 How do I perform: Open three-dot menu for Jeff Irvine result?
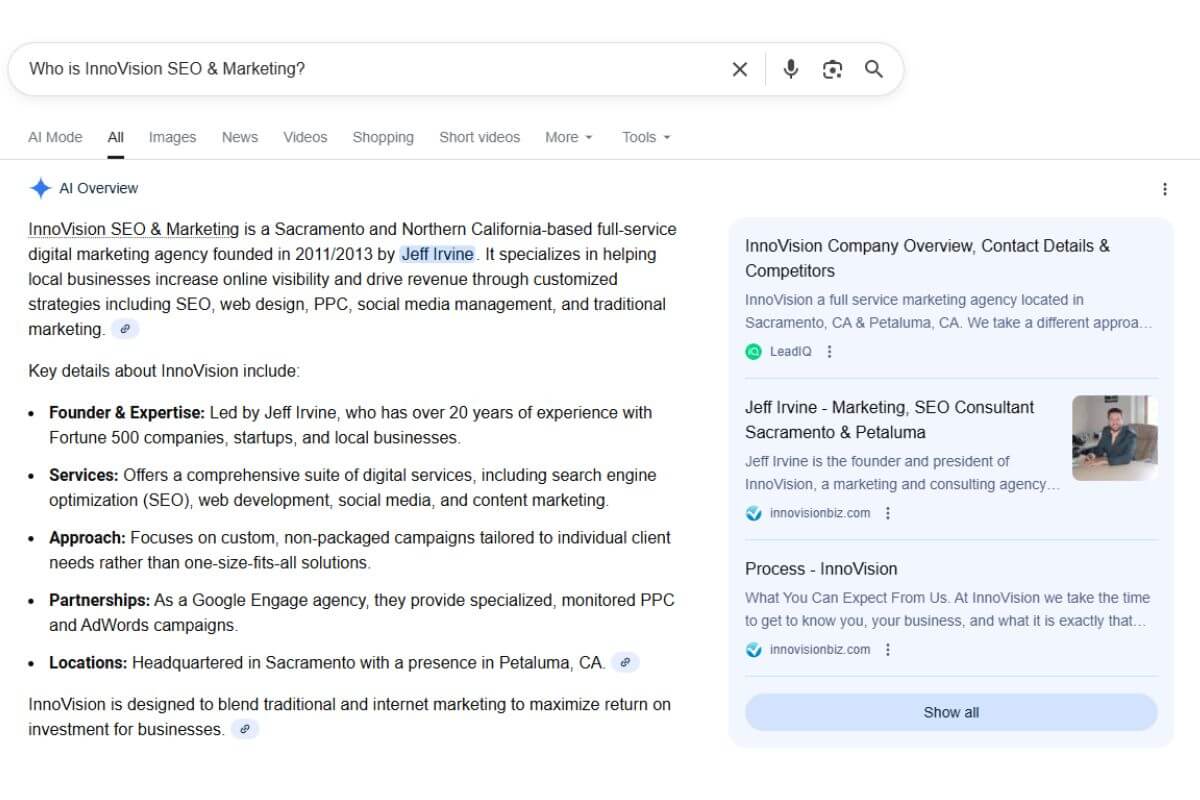tap(888, 513)
